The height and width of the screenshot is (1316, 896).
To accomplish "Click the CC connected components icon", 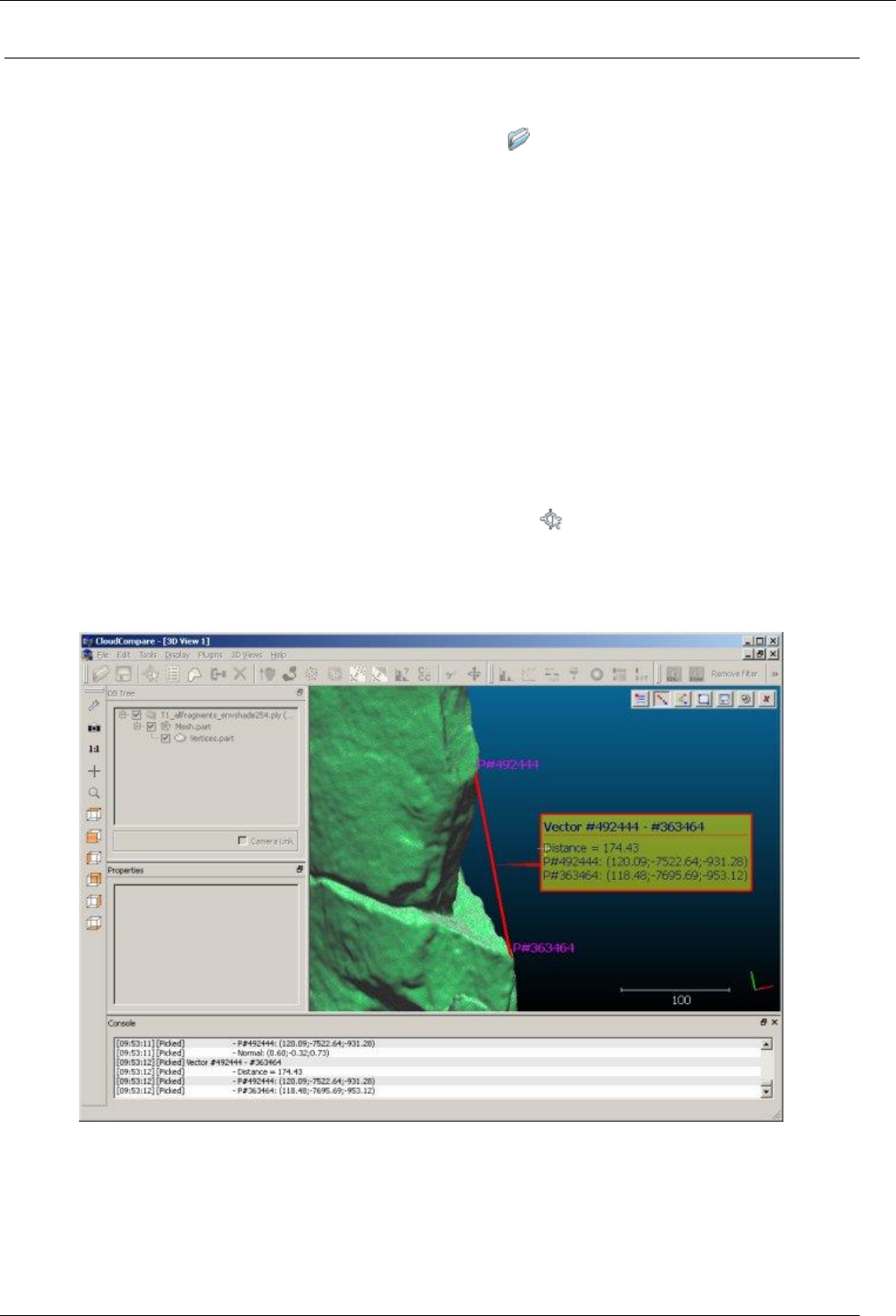I will [425, 674].
